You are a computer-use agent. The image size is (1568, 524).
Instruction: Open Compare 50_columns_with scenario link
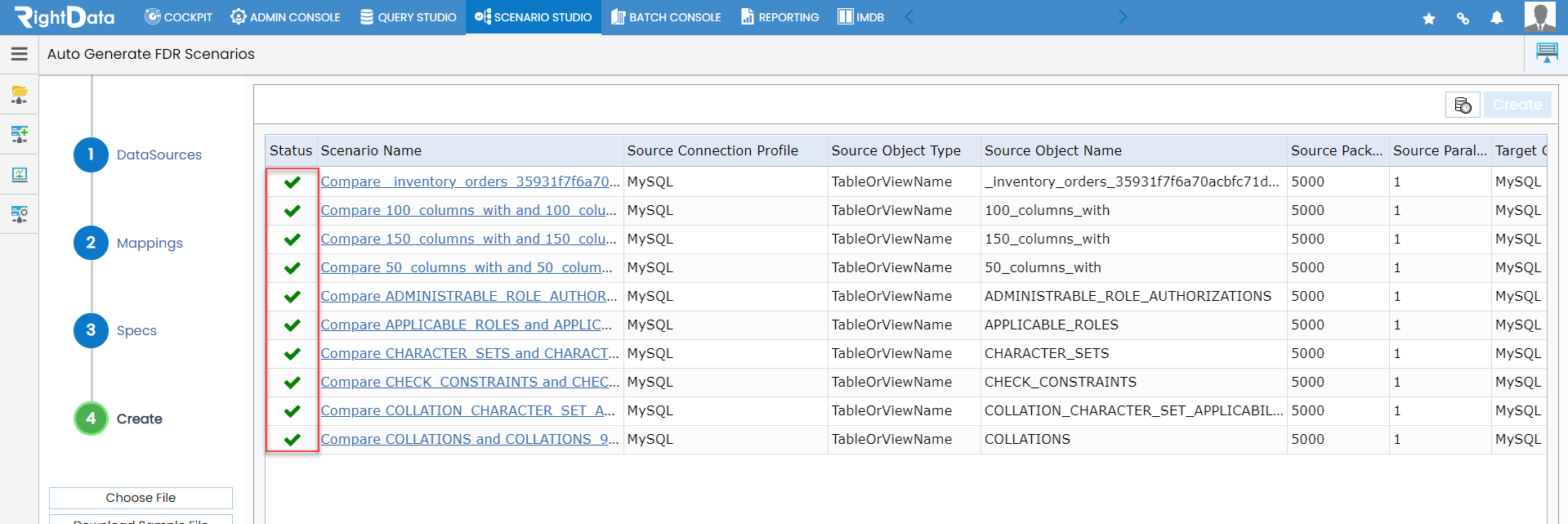(x=466, y=267)
